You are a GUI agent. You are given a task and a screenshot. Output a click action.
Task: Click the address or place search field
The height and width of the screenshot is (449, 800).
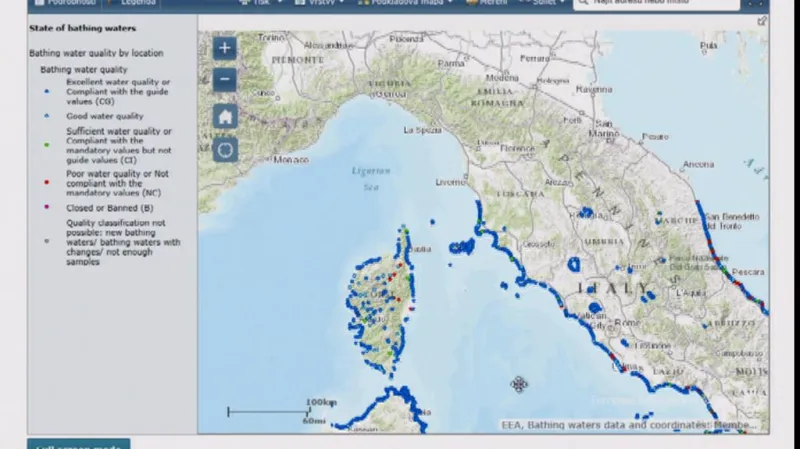click(x=657, y=4)
